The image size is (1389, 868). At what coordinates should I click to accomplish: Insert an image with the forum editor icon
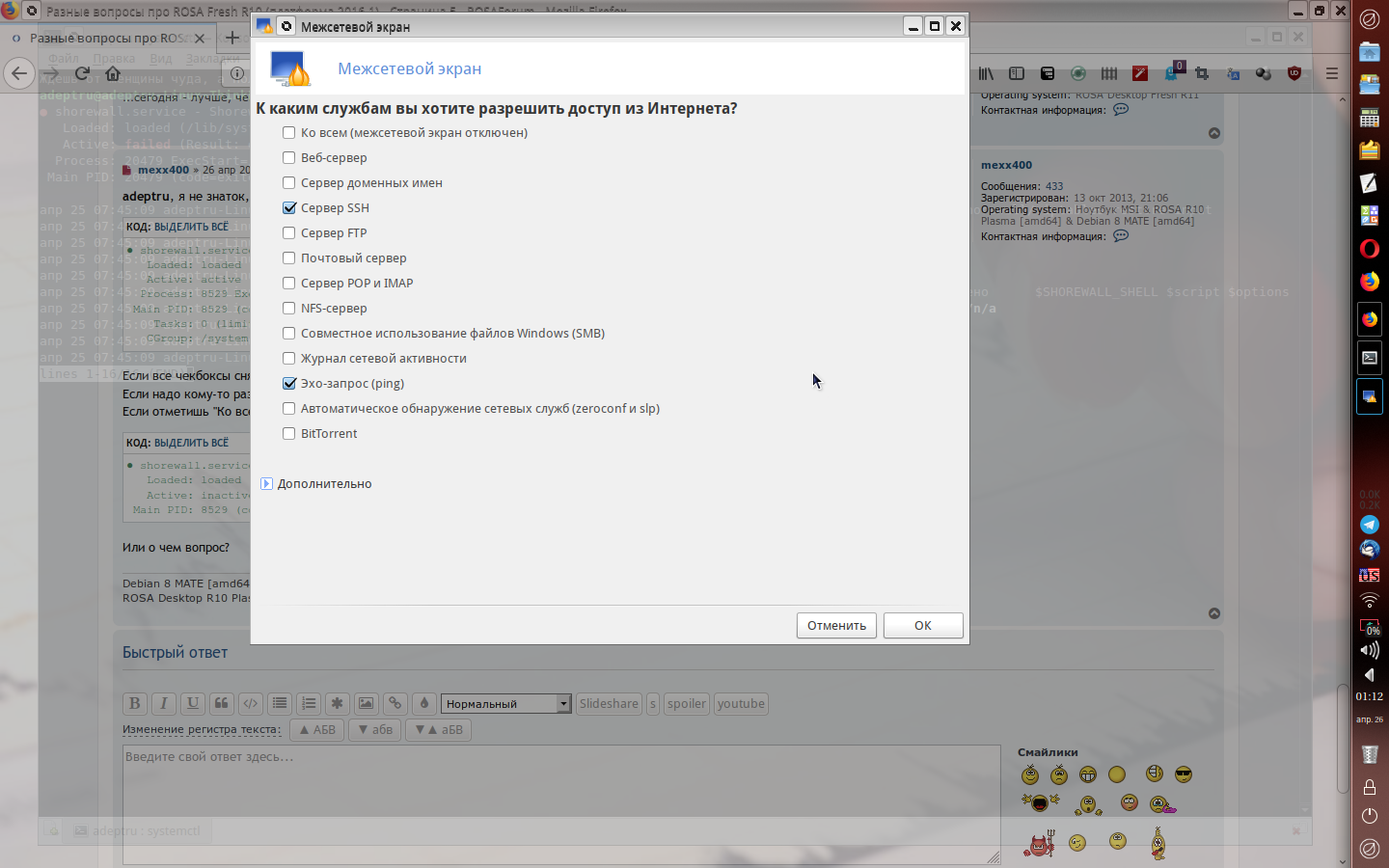(x=366, y=703)
